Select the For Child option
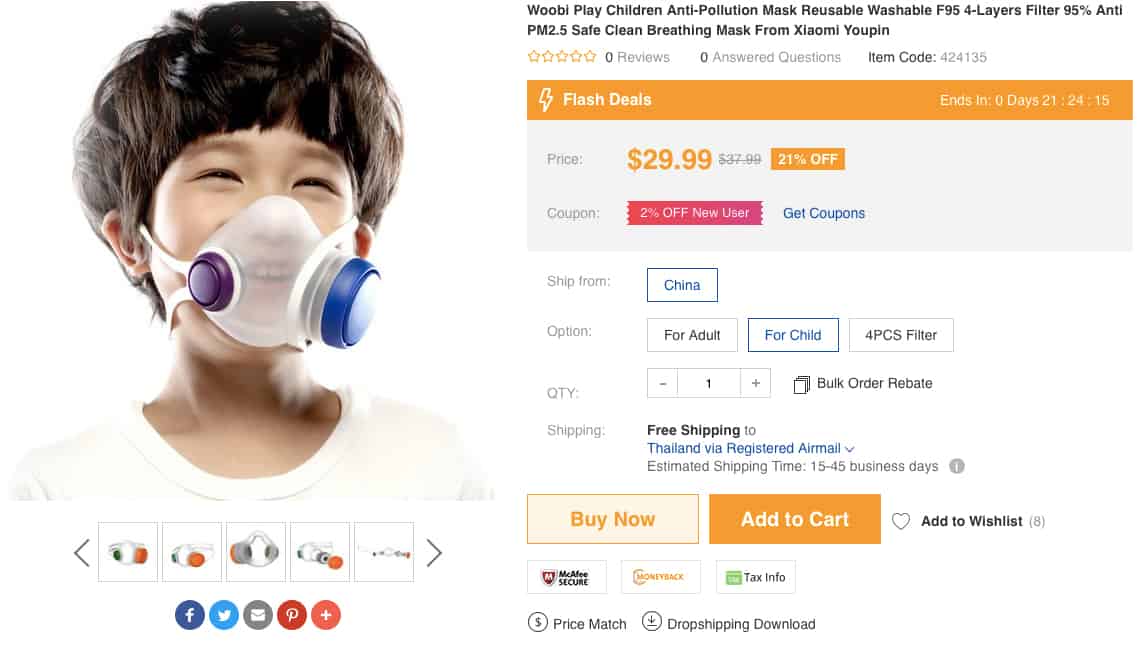Viewport: 1139px width, 645px height. [793, 335]
